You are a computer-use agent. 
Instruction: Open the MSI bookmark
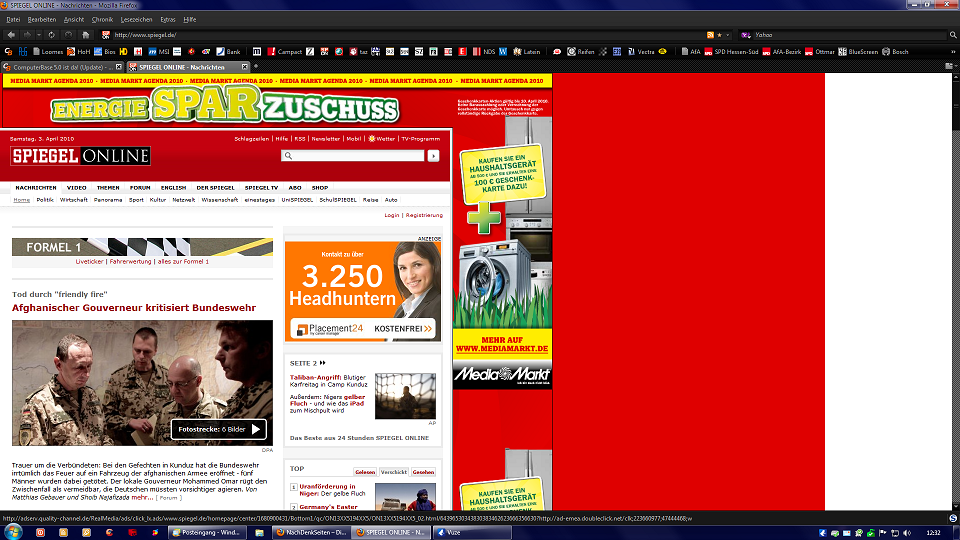click(x=159, y=52)
